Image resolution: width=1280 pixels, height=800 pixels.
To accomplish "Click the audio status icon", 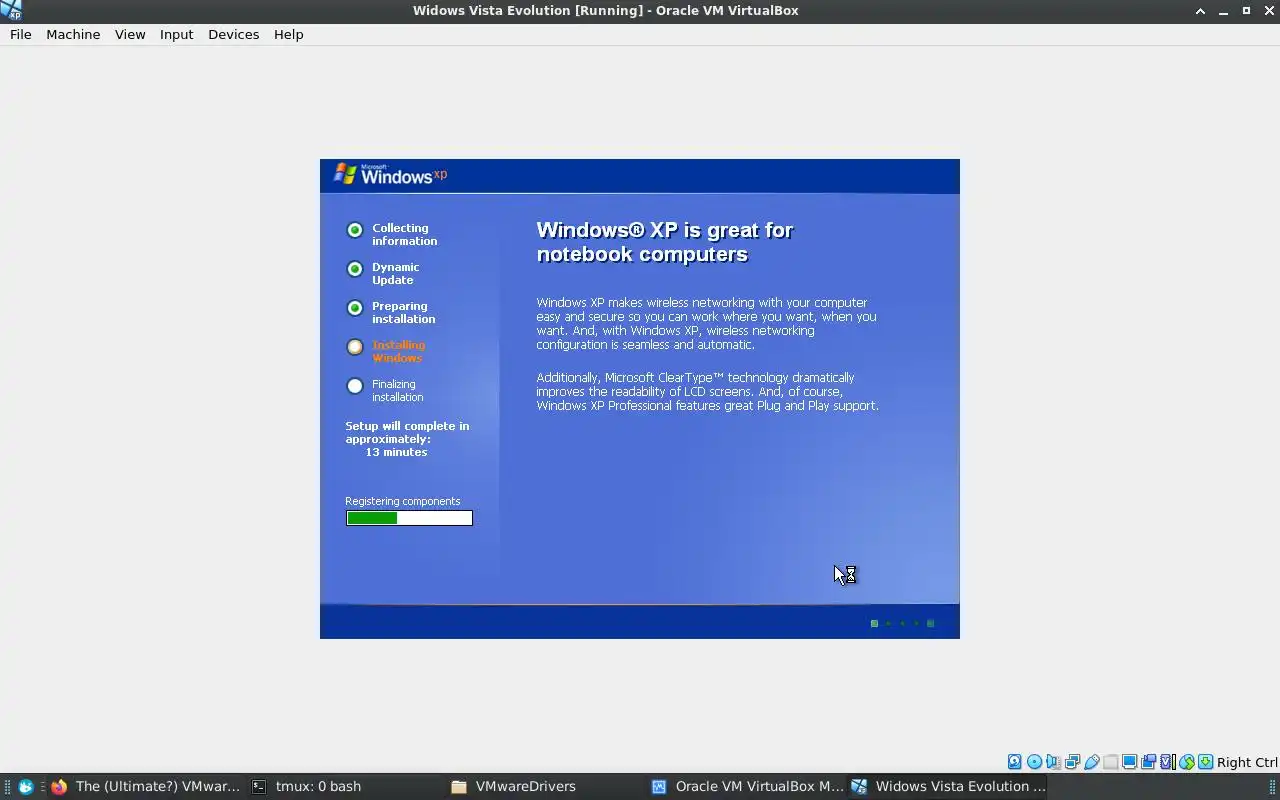I will coord(1054,762).
